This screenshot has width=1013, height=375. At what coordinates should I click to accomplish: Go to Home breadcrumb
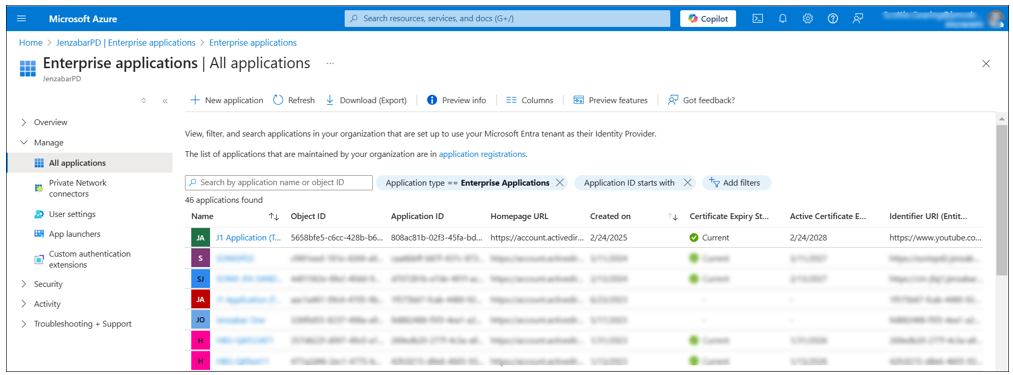tap(30, 43)
